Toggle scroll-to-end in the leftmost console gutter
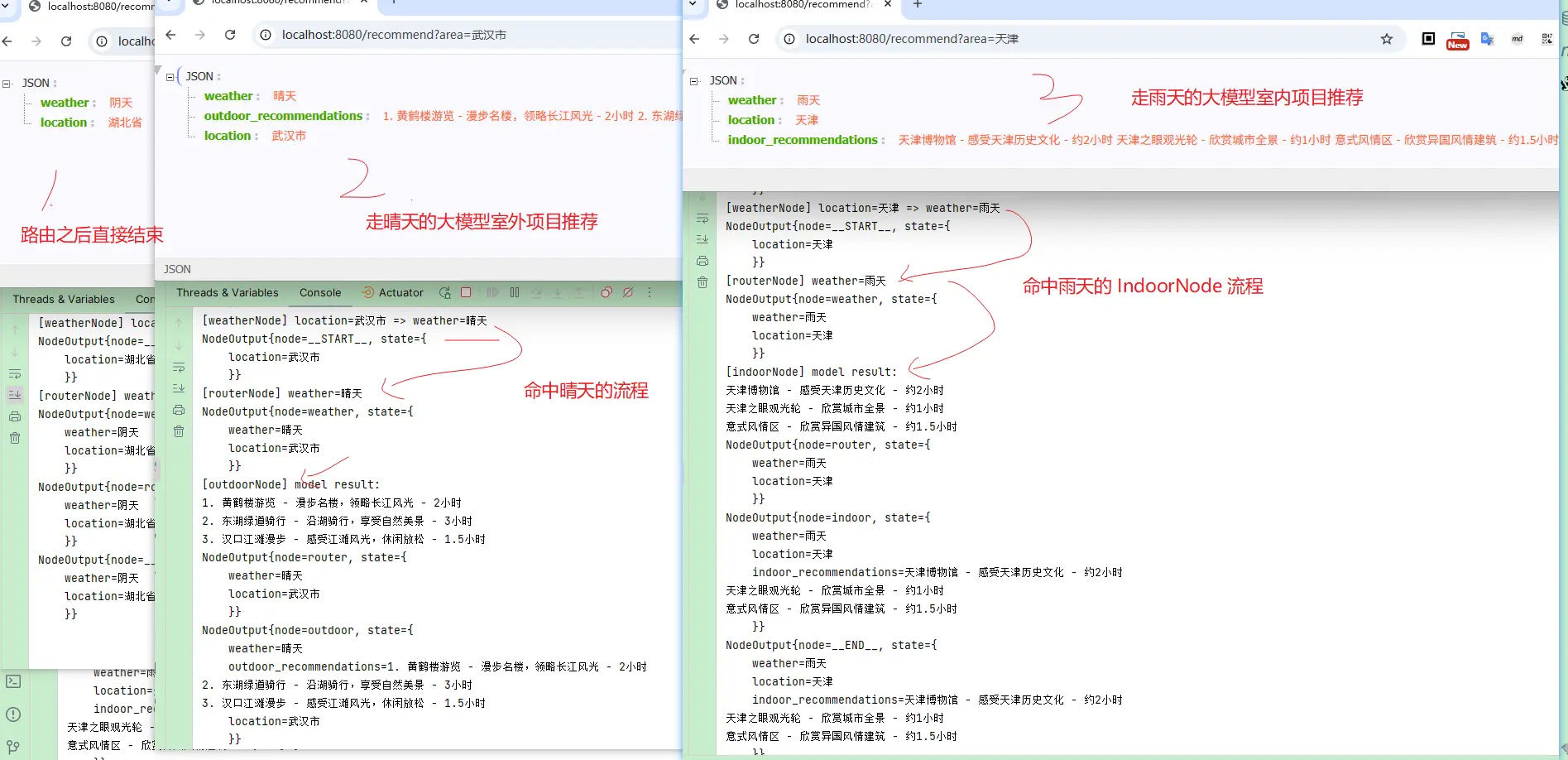The width and height of the screenshot is (1568, 760). [x=15, y=395]
